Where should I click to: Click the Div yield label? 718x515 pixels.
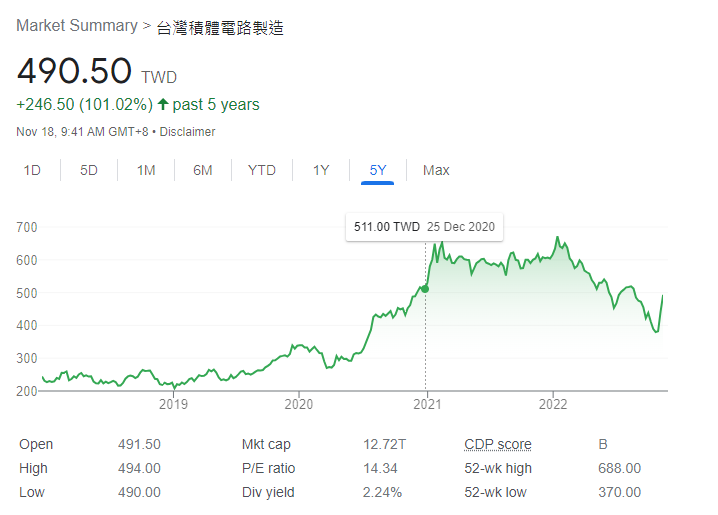(268, 492)
